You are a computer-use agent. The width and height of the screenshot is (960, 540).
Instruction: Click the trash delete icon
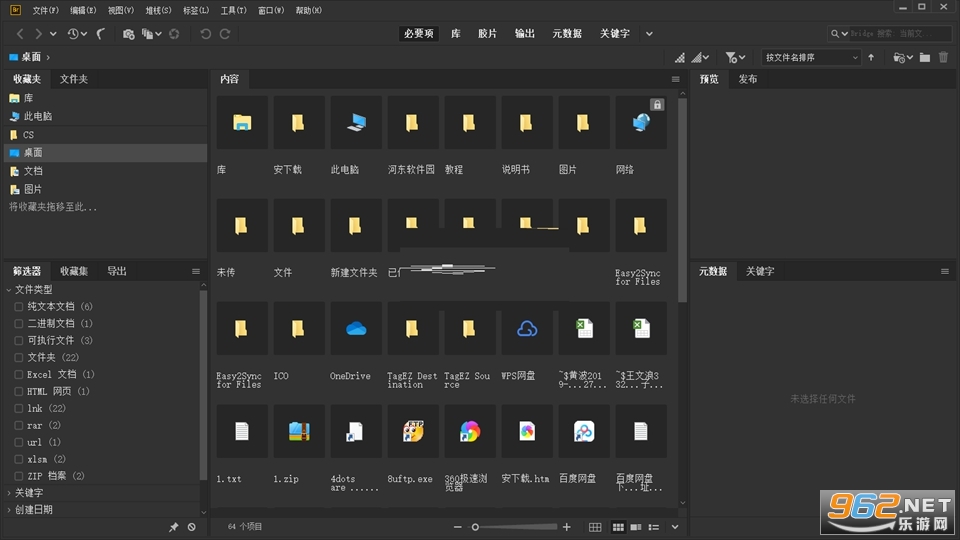coord(943,58)
